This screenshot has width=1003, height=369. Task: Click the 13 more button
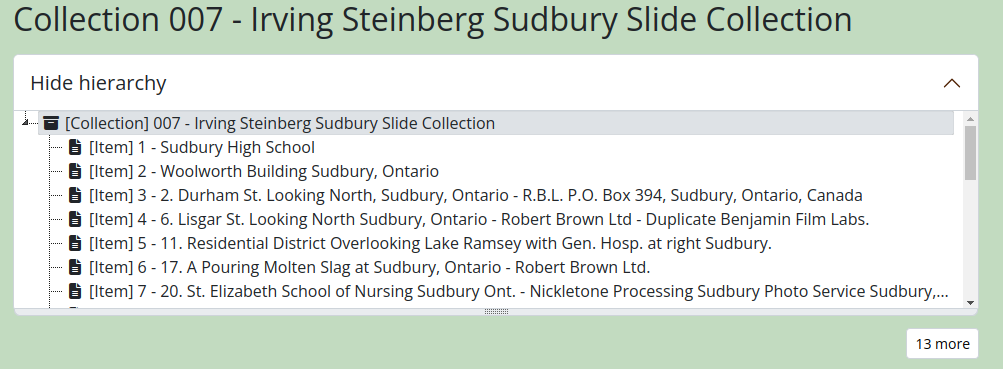coord(942,344)
